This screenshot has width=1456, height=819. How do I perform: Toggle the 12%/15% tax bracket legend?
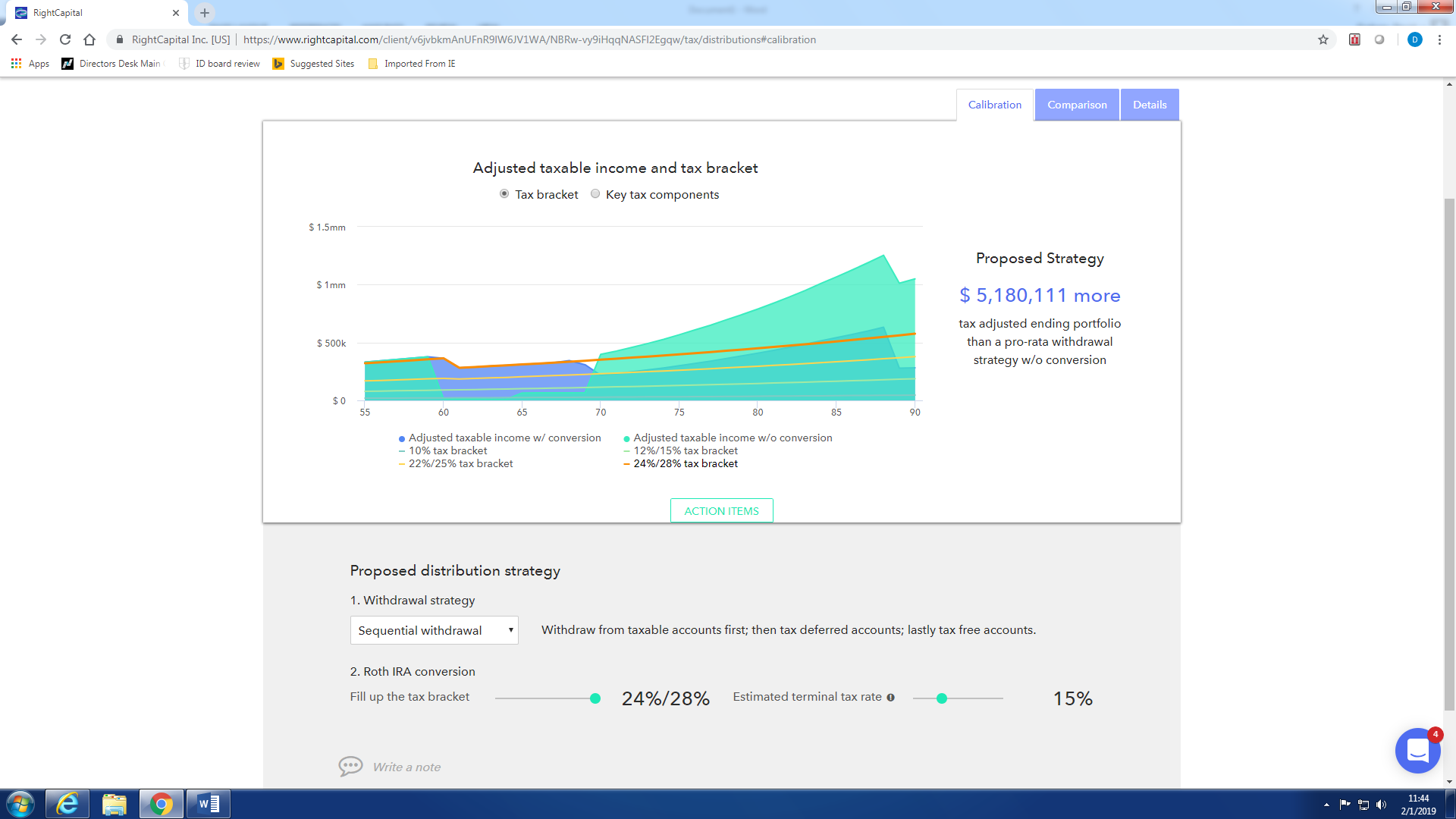tap(680, 450)
